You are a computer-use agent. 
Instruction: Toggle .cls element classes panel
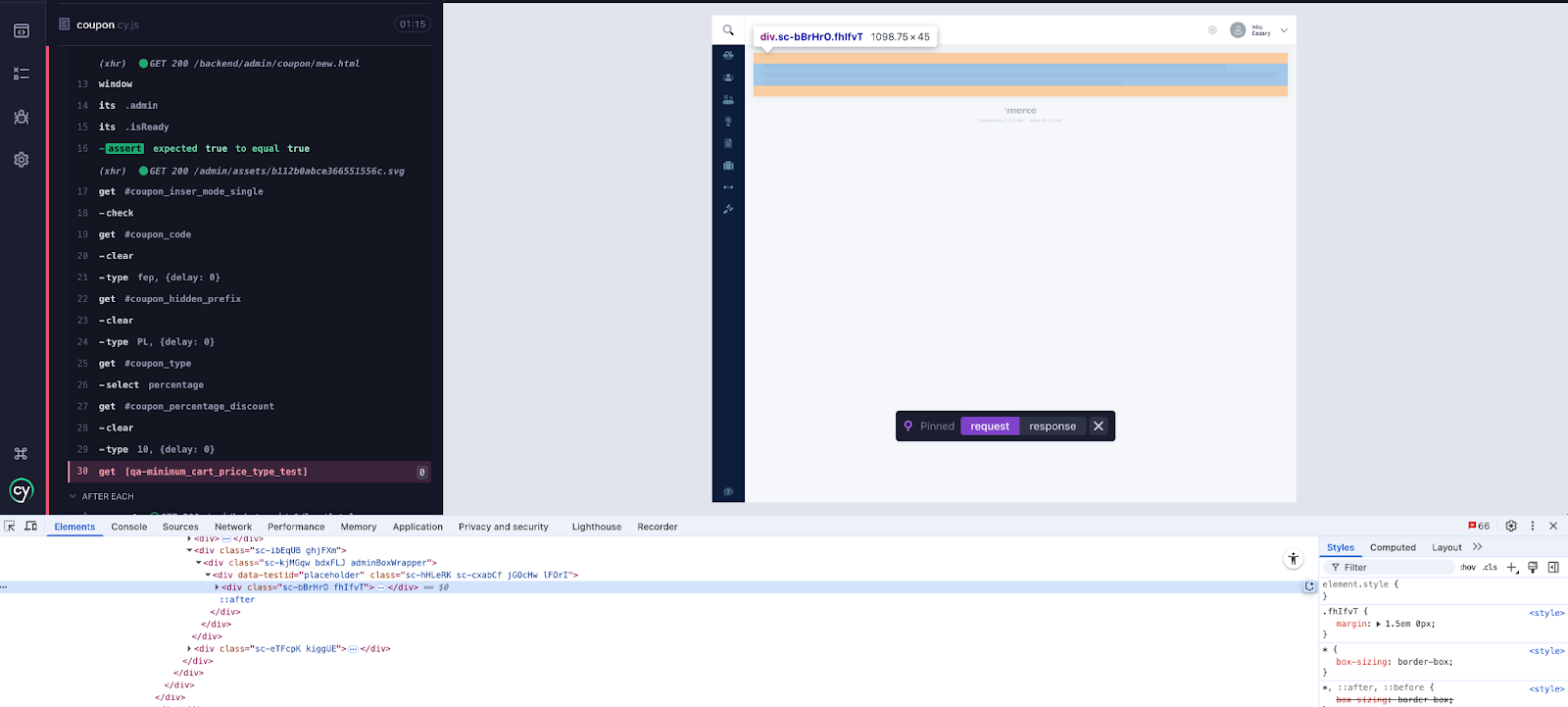coord(1490,568)
